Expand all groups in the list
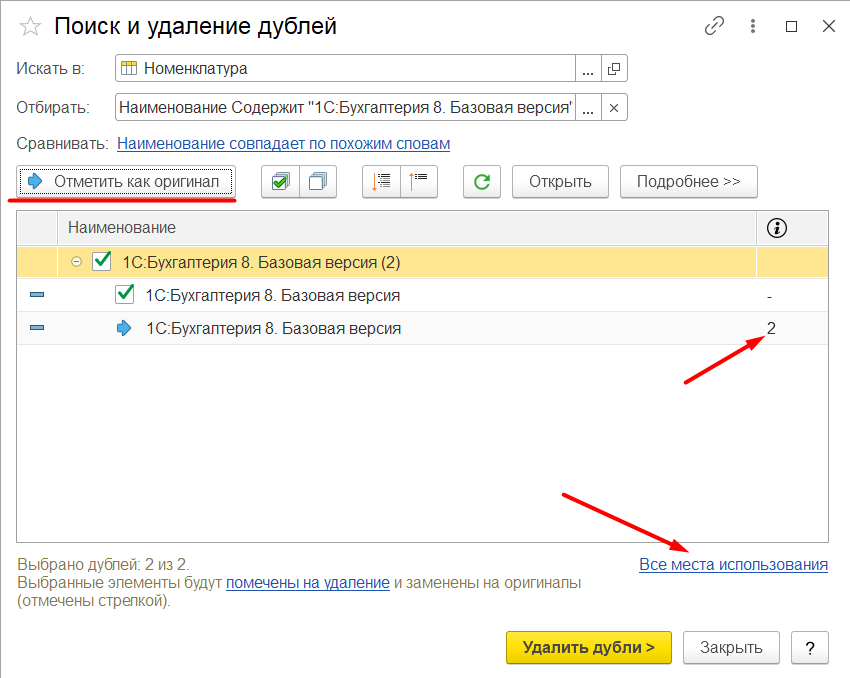Image resolution: width=850 pixels, height=678 pixels. point(381,182)
